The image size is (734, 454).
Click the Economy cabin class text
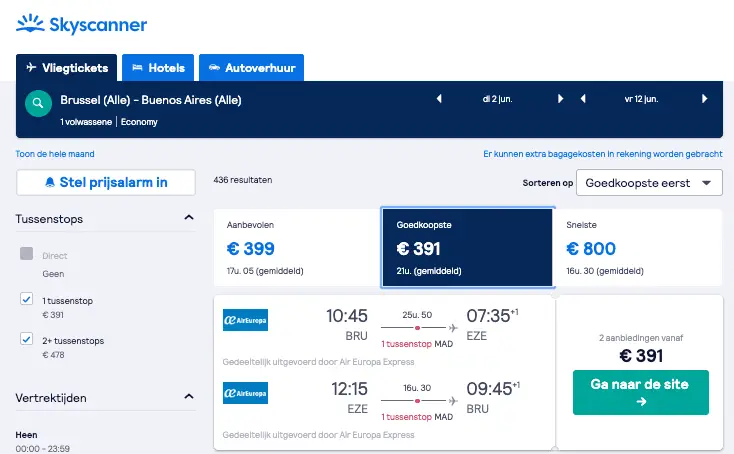coord(139,122)
